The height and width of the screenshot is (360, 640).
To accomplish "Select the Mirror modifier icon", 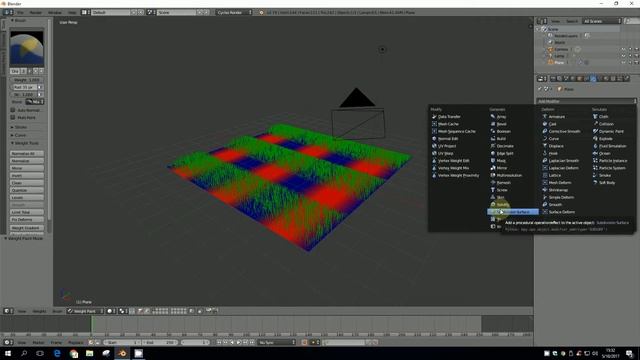I will tap(493, 168).
